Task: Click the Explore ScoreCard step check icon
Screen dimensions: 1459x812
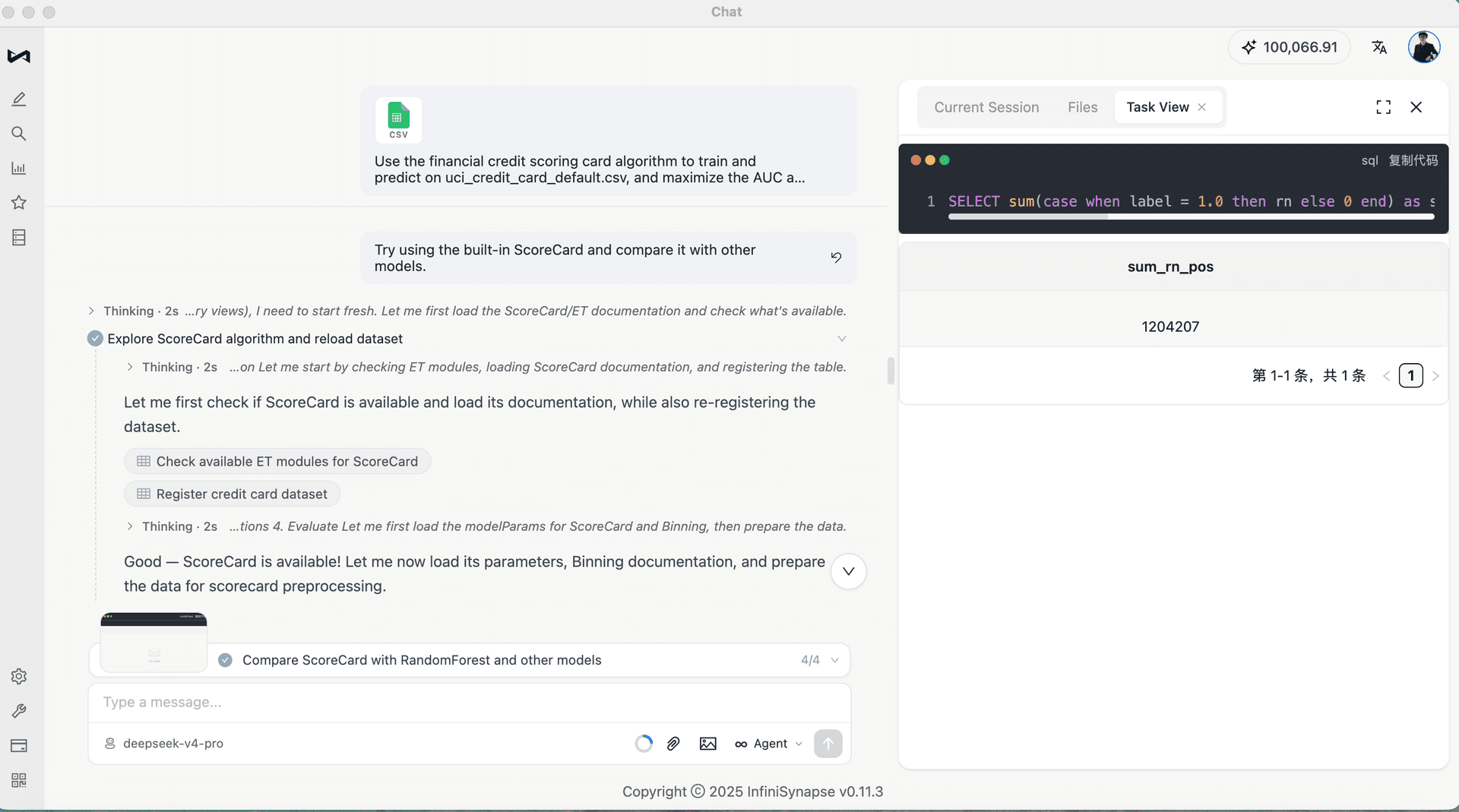Action: pyautogui.click(x=95, y=339)
